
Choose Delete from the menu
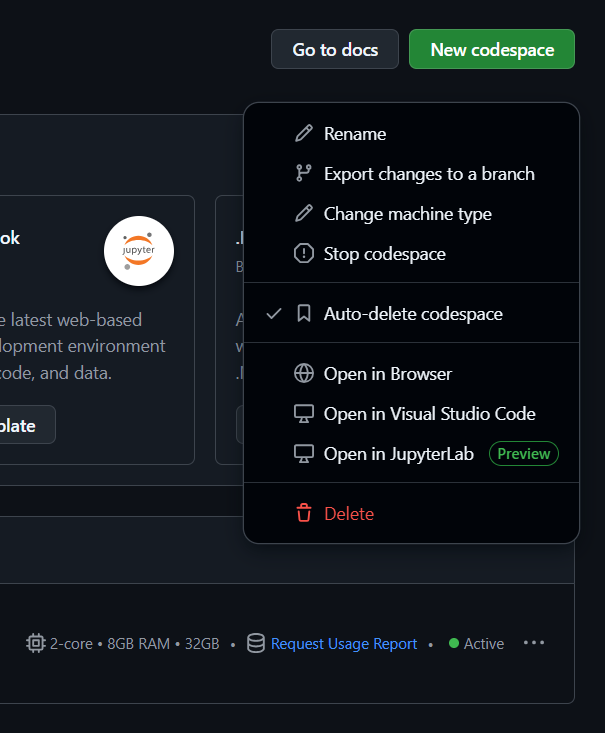(x=411, y=513)
